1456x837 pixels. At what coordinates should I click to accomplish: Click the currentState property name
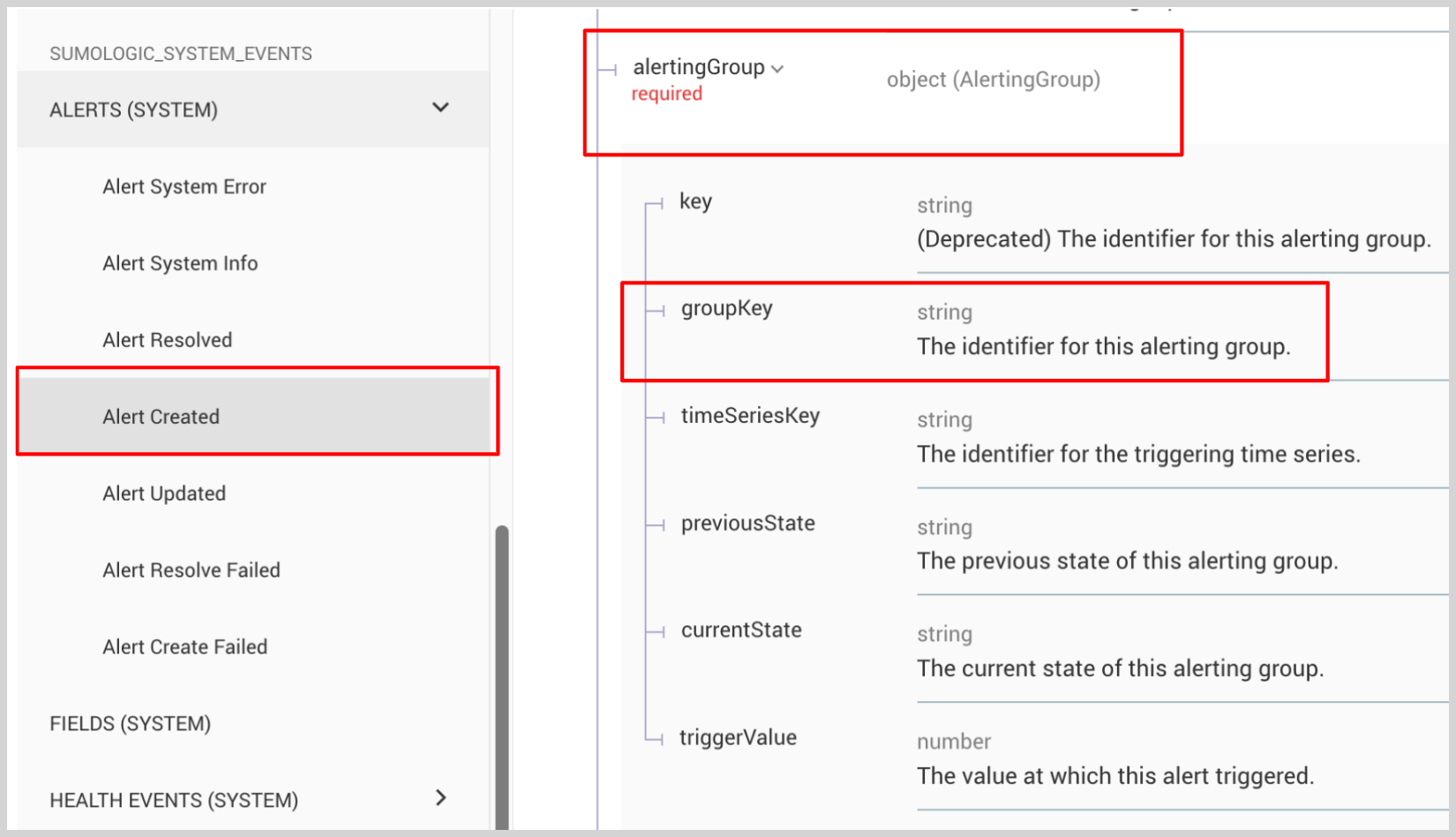tap(741, 630)
